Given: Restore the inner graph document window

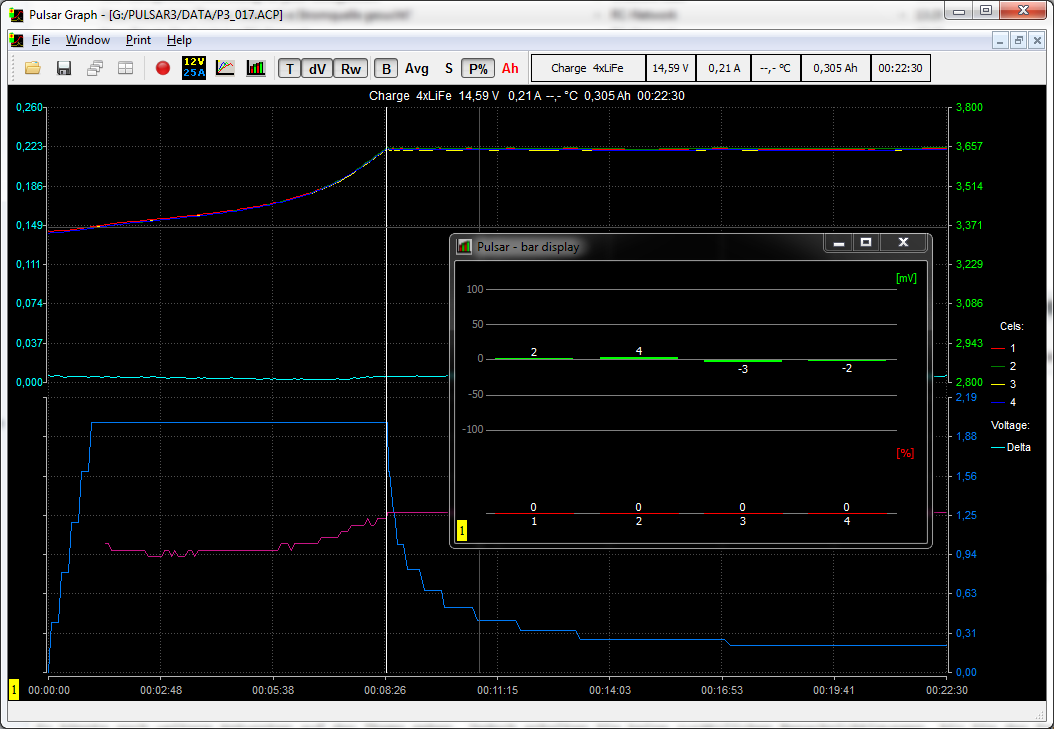Looking at the screenshot, I should (1018, 41).
